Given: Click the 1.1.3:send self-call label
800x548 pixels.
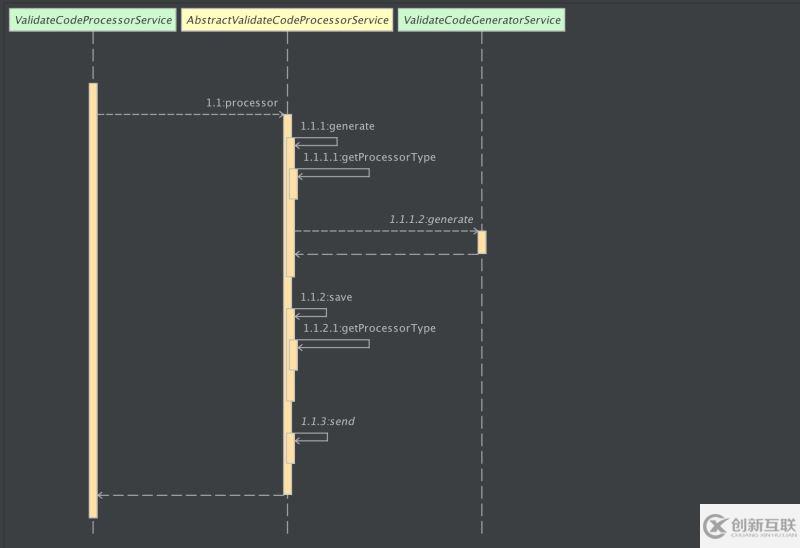Looking at the screenshot, I should (328, 421).
